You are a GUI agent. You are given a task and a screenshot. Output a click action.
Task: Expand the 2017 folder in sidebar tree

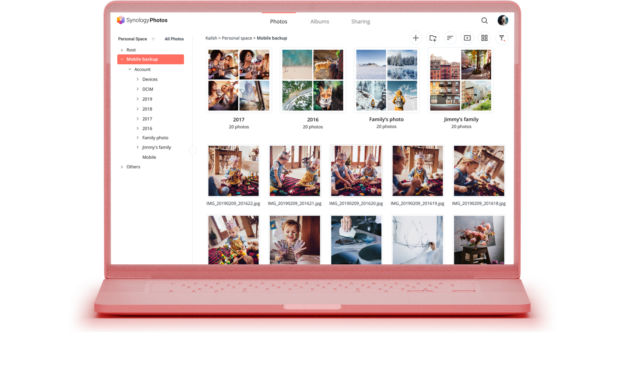tap(138, 119)
